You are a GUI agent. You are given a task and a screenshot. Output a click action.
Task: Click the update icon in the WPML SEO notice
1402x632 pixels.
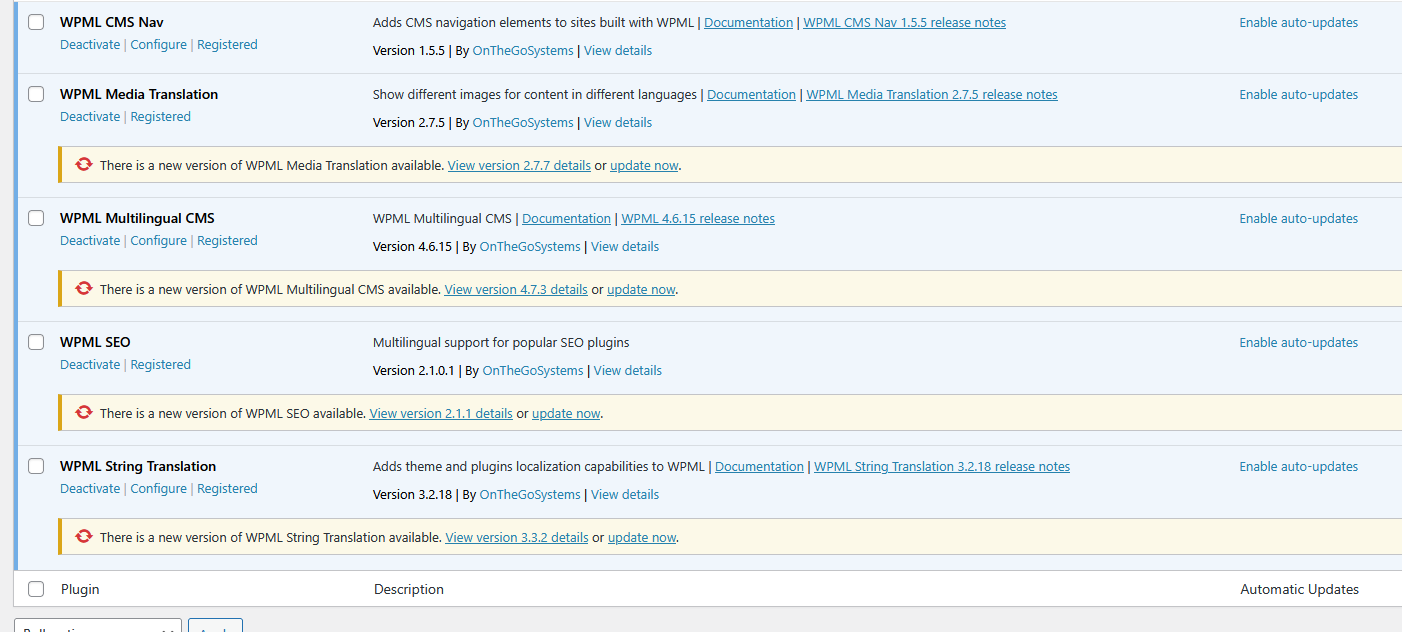[84, 413]
